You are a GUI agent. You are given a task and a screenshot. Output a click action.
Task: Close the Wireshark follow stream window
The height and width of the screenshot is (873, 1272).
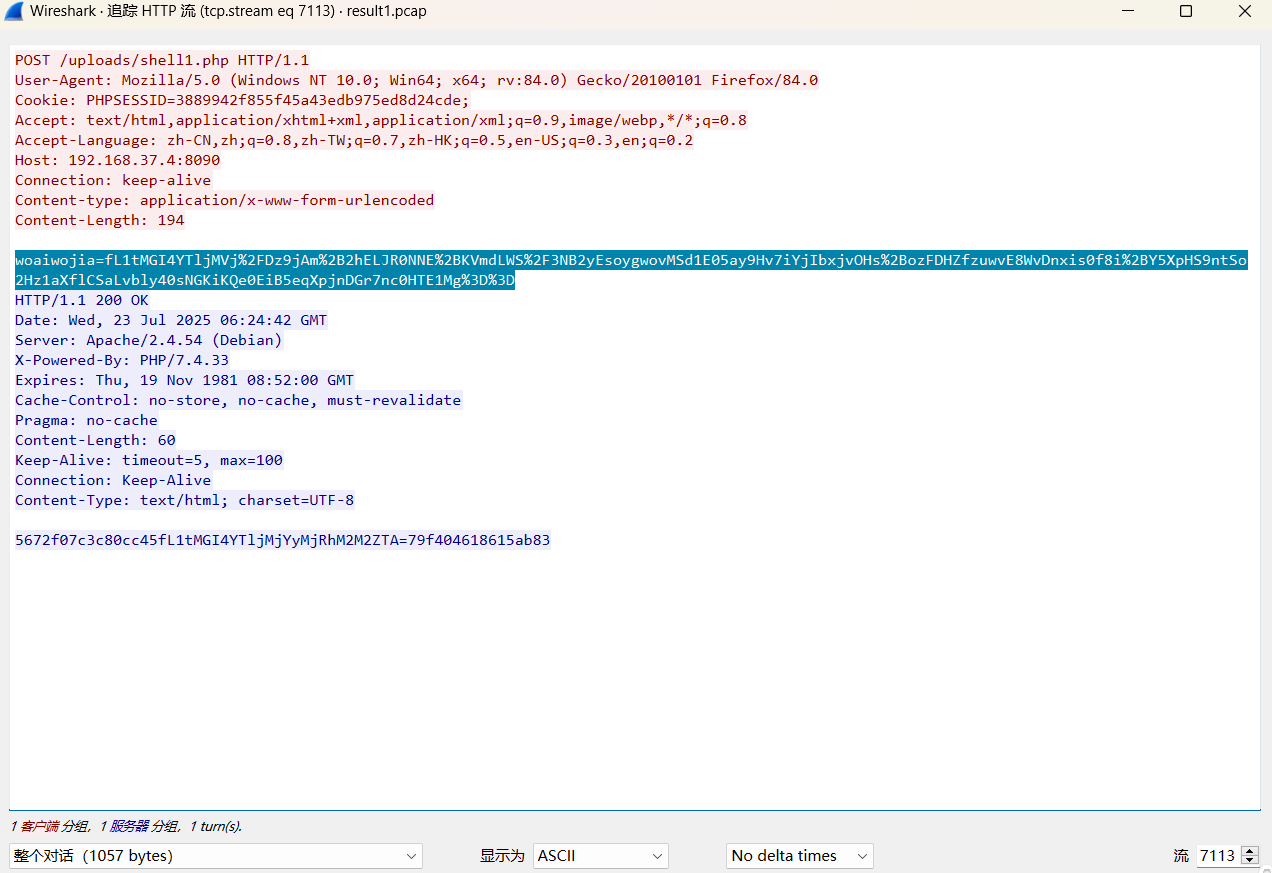[1244, 12]
